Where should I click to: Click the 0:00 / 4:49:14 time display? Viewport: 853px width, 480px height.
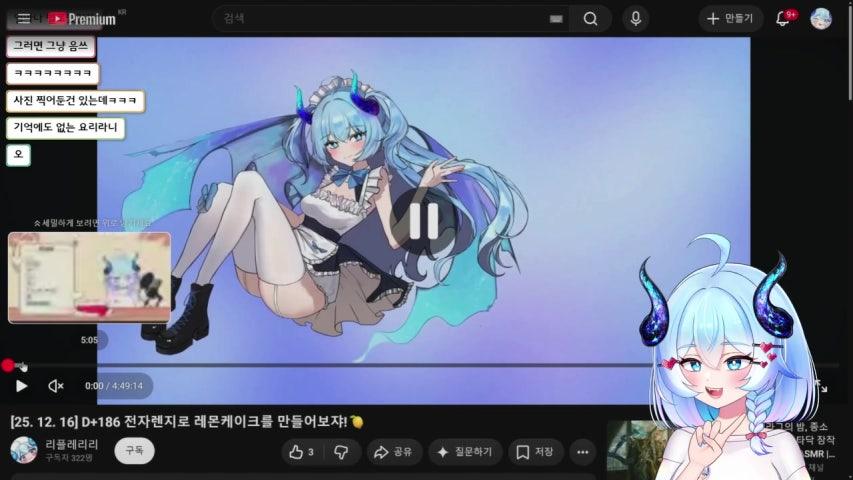(x=114, y=386)
